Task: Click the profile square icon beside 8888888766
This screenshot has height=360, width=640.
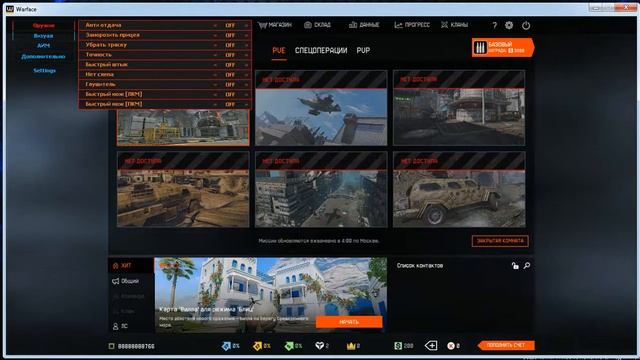Action: tap(111, 346)
